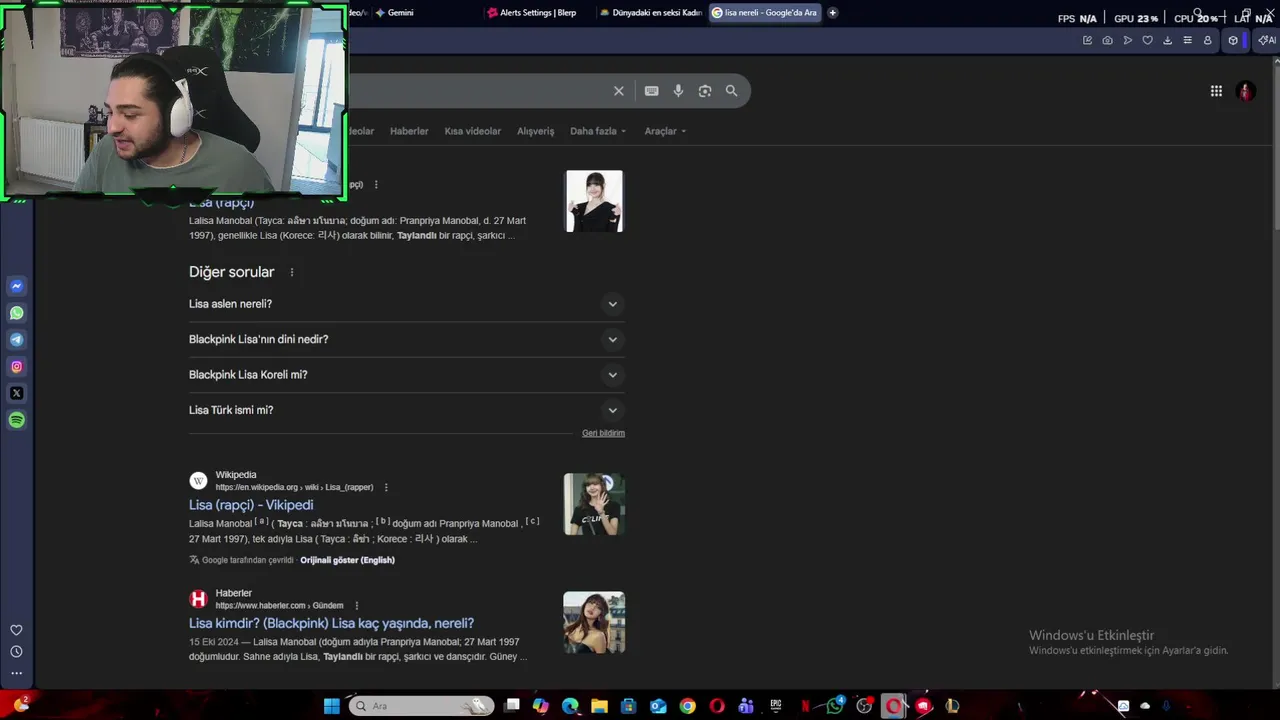Open Telegram in the Opera sidebar
This screenshot has width=1280, height=720.
[x=16, y=340]
